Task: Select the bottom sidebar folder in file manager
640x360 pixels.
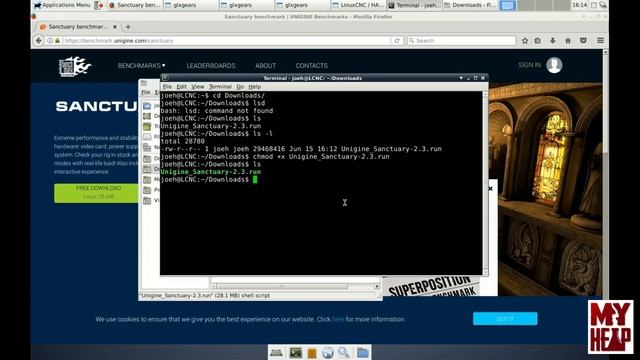Action: tap(151, 200)
